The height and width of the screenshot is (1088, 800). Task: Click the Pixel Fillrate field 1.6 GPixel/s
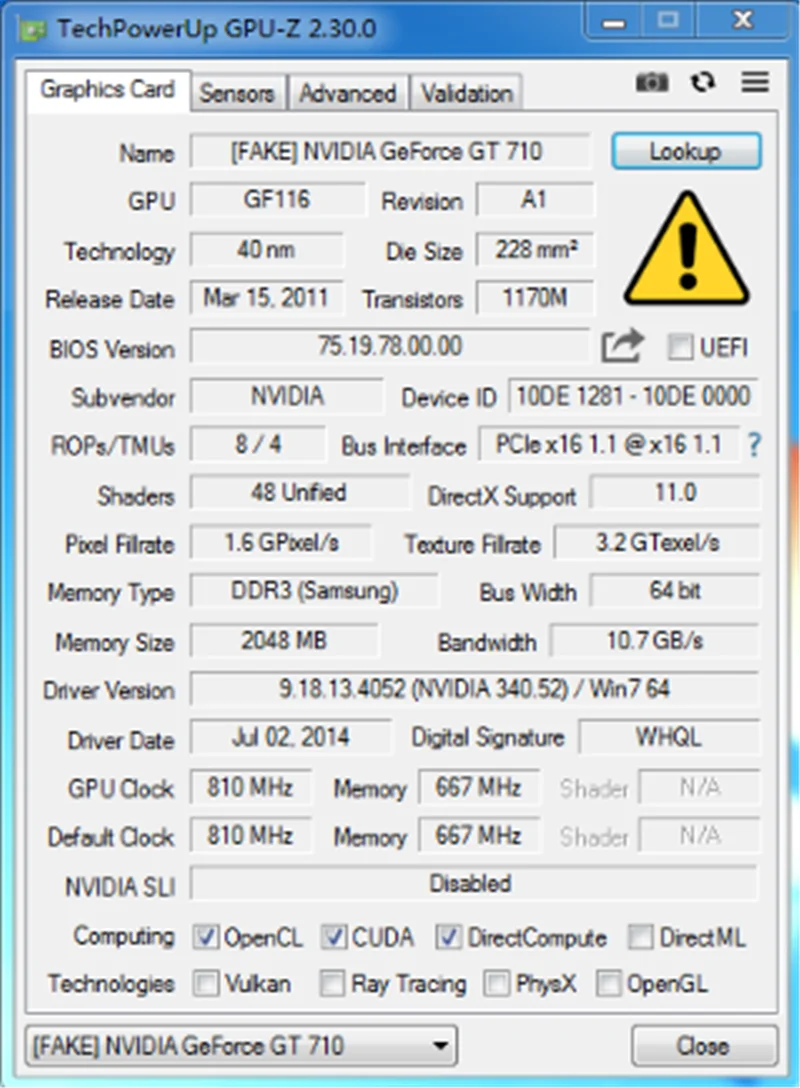281,543
